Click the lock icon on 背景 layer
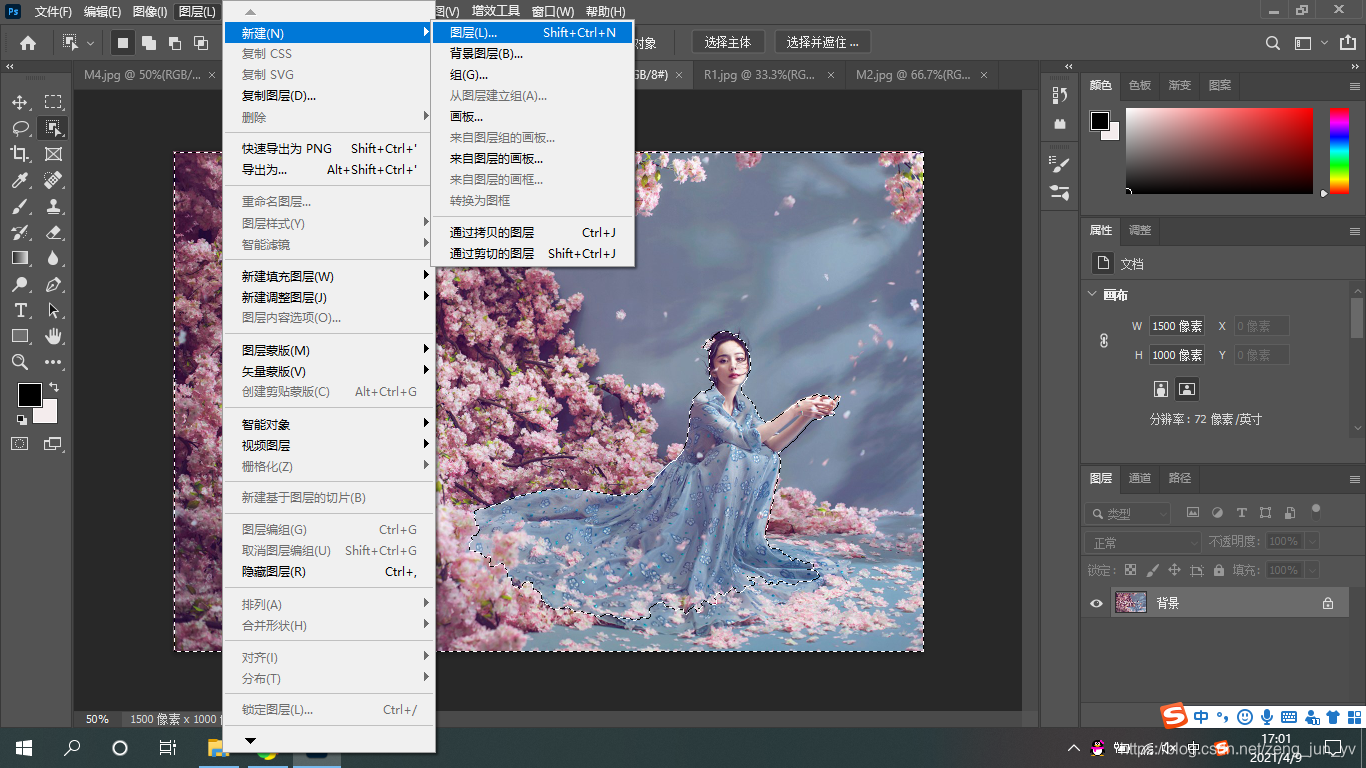 1328,602
